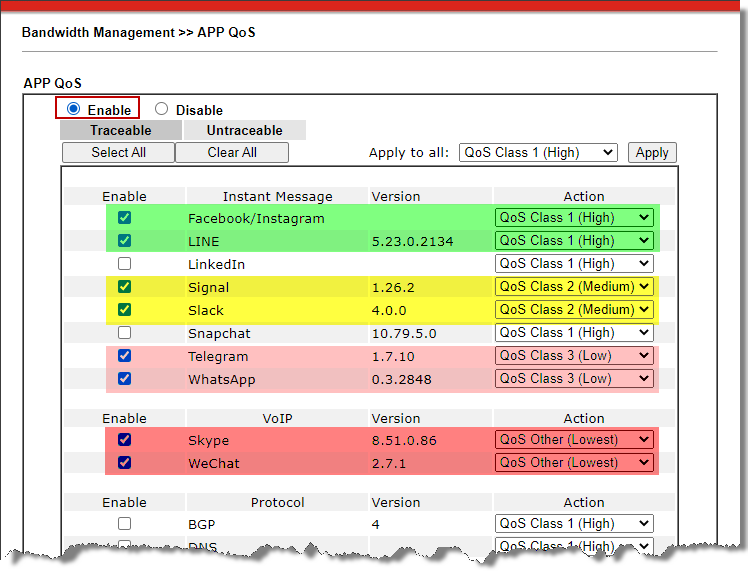Select the Disable radio button

coord(161,109)
